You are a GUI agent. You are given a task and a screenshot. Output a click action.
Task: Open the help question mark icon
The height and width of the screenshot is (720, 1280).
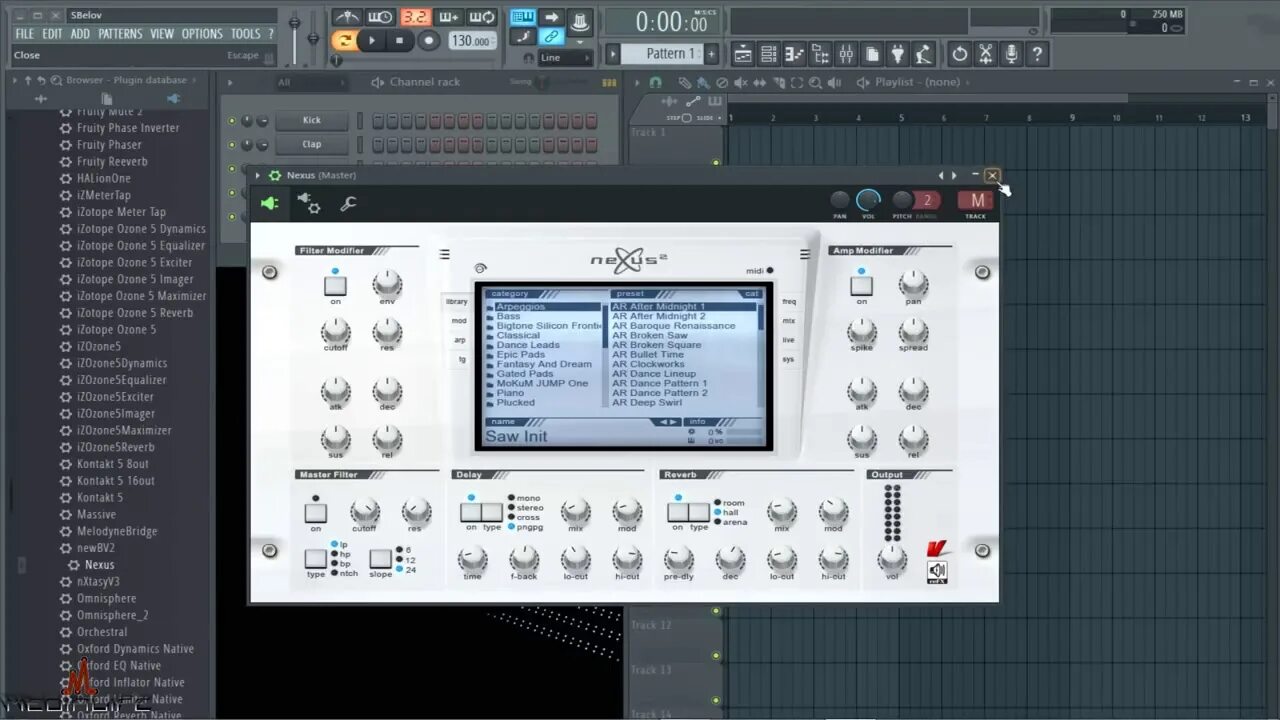1038,54
